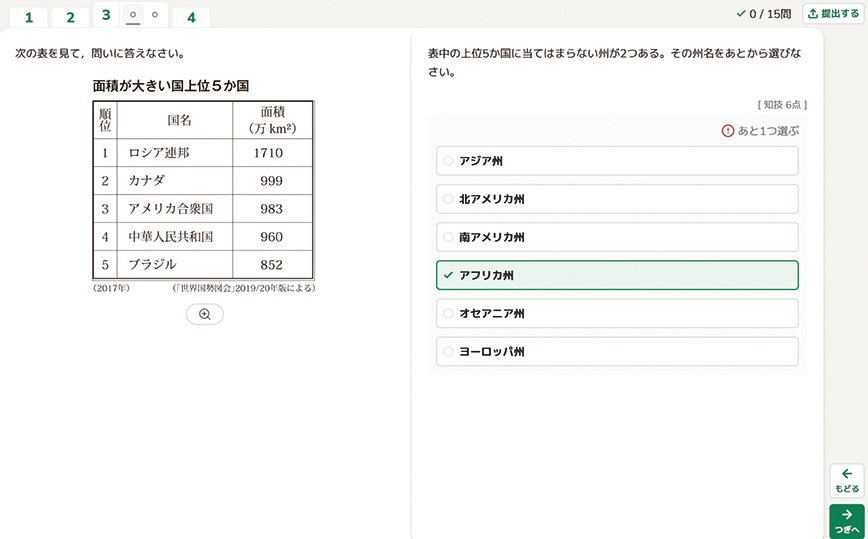Image resolution: width=868 pixels, height=539 pixels.
Task: Click the area table image of top 5 countries
Action: coord(203,189)
